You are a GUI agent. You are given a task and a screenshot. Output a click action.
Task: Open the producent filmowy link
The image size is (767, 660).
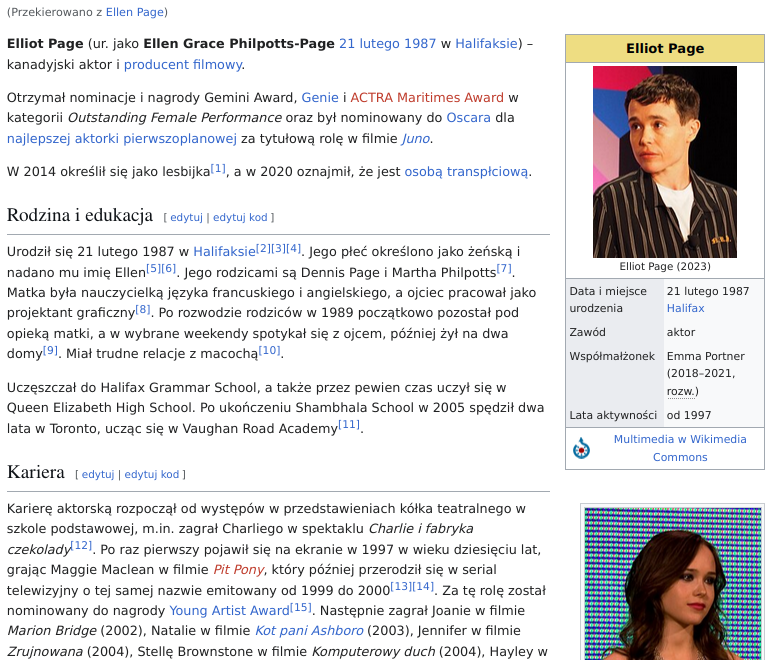183,65
